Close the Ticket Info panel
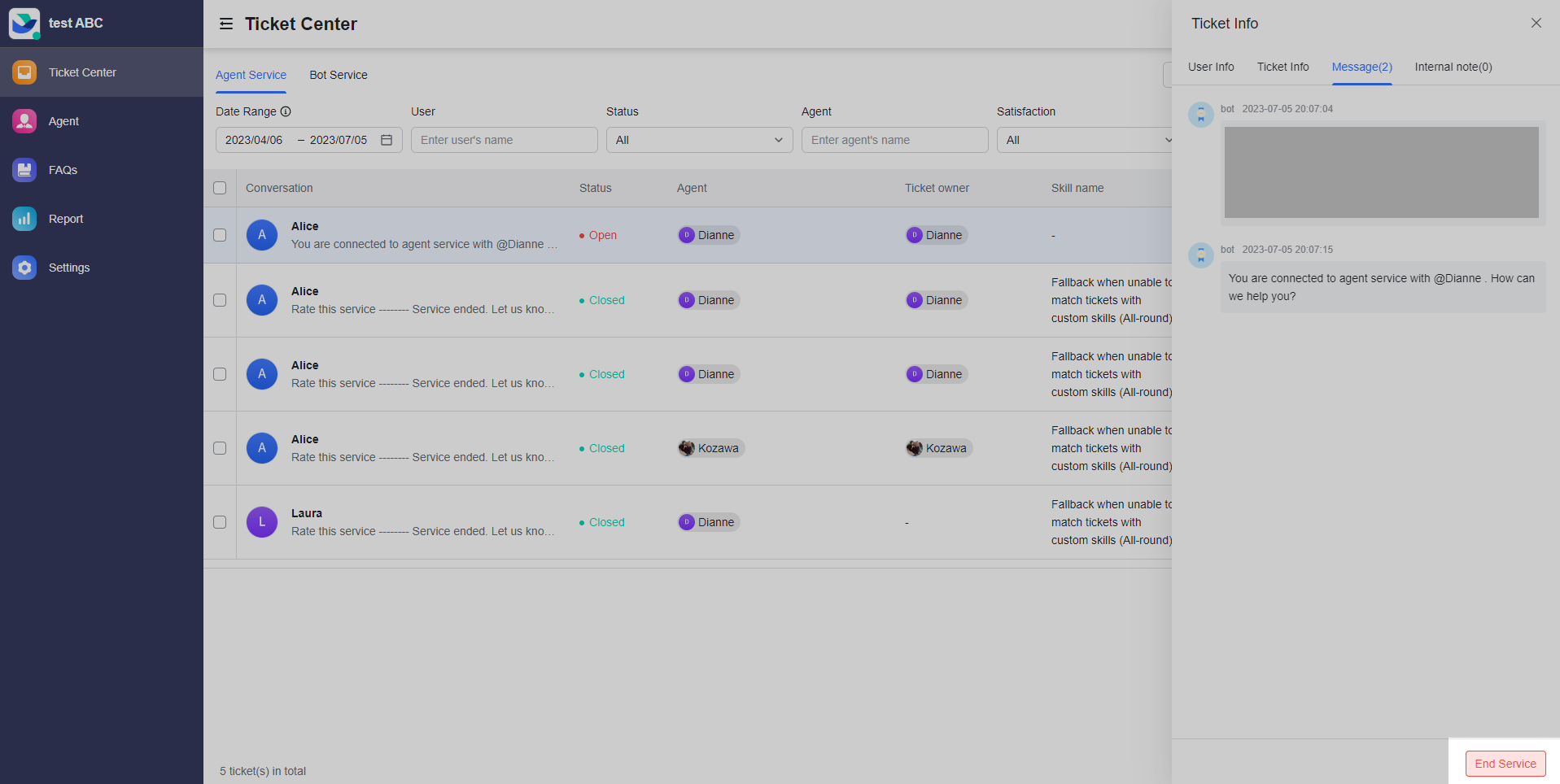 (x=1536, y=24)
